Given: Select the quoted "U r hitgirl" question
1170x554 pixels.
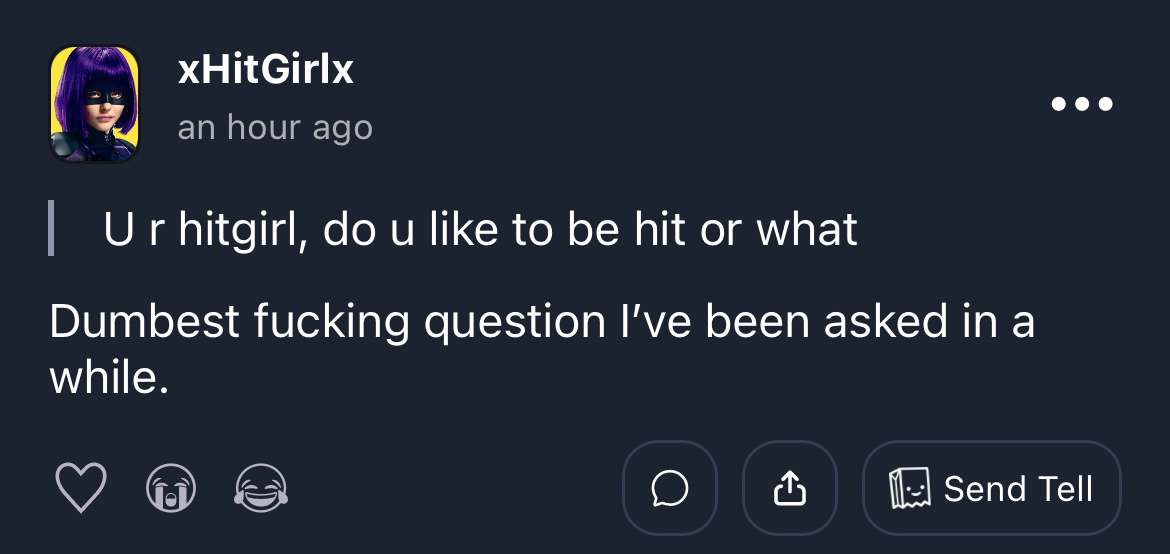Looking at the screenshot, I should point(480,231).
